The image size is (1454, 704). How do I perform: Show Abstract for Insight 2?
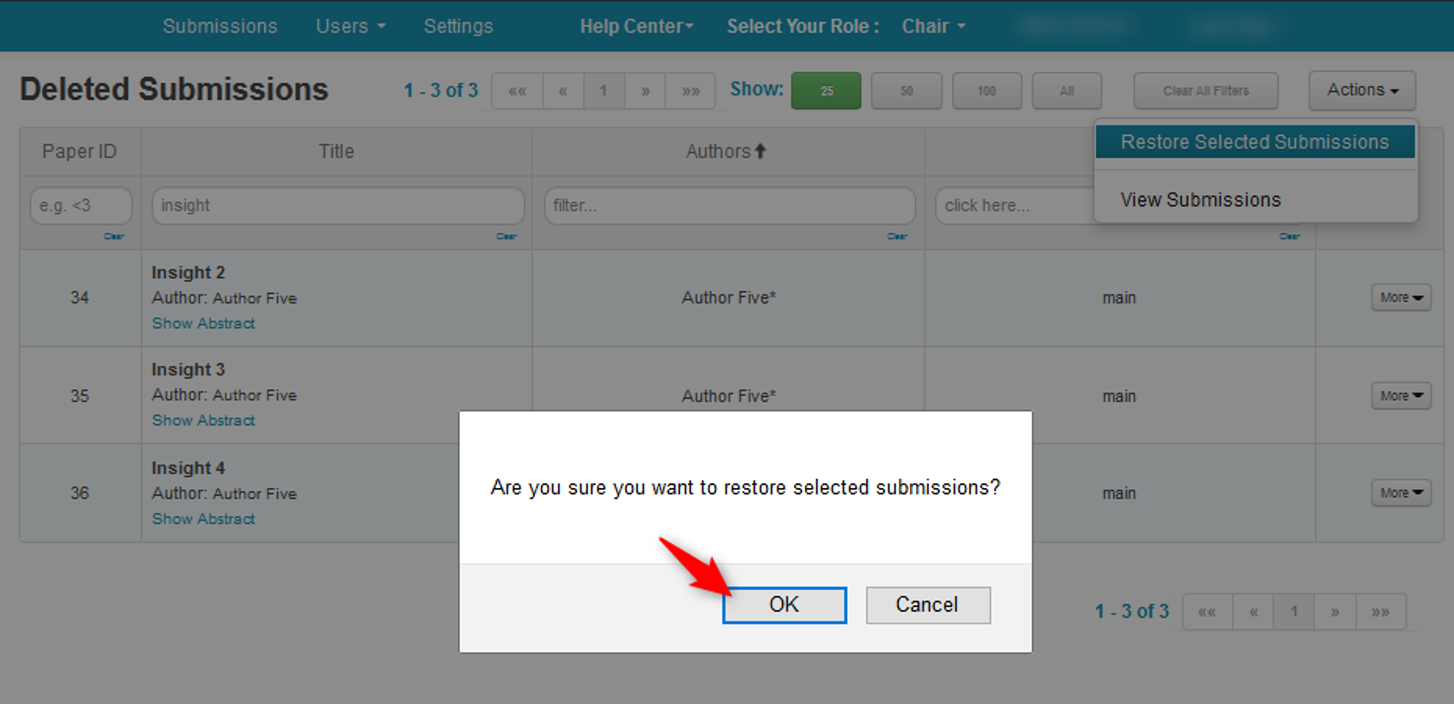(203, 323)
